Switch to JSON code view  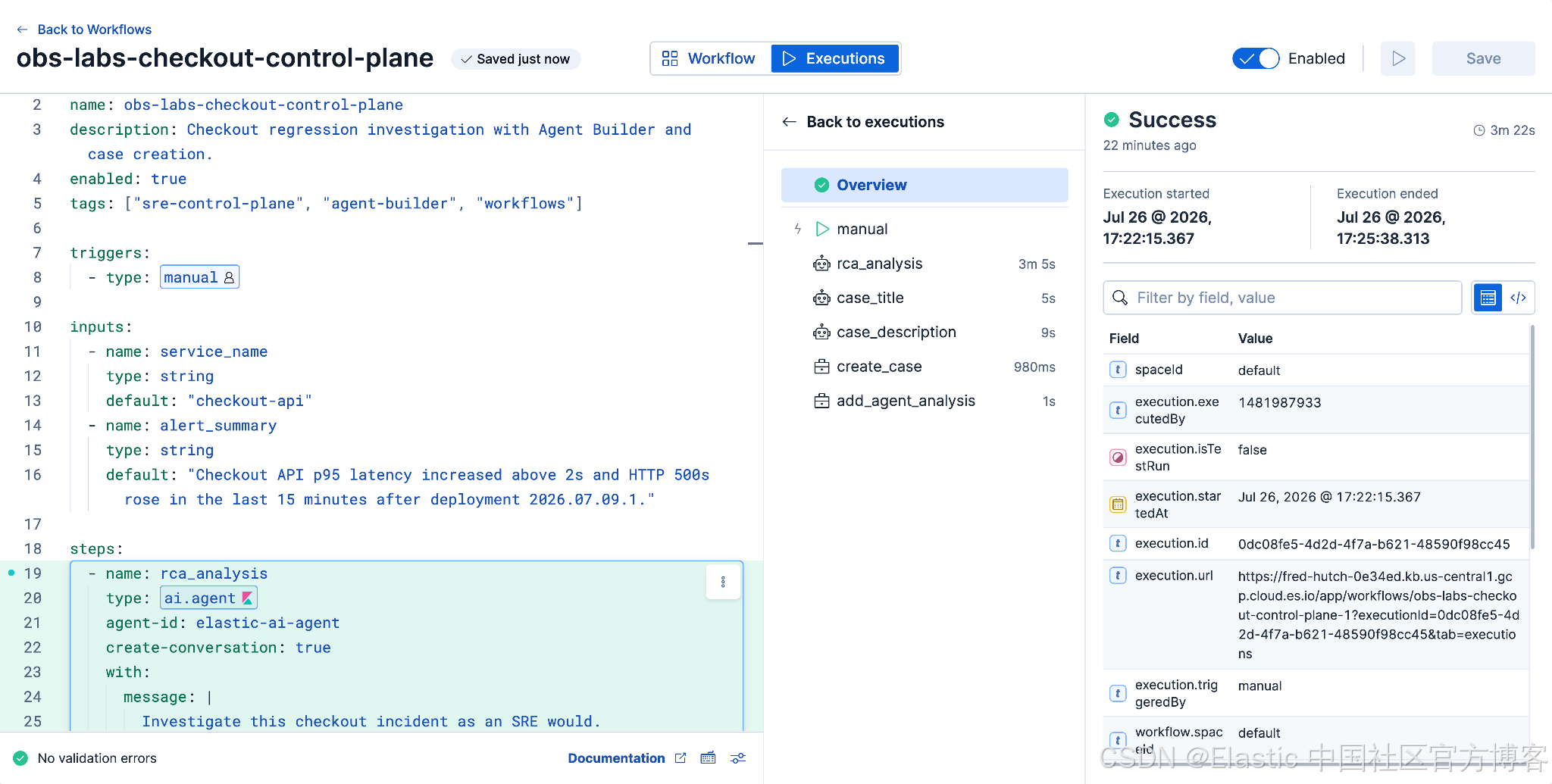[1518, 298]
